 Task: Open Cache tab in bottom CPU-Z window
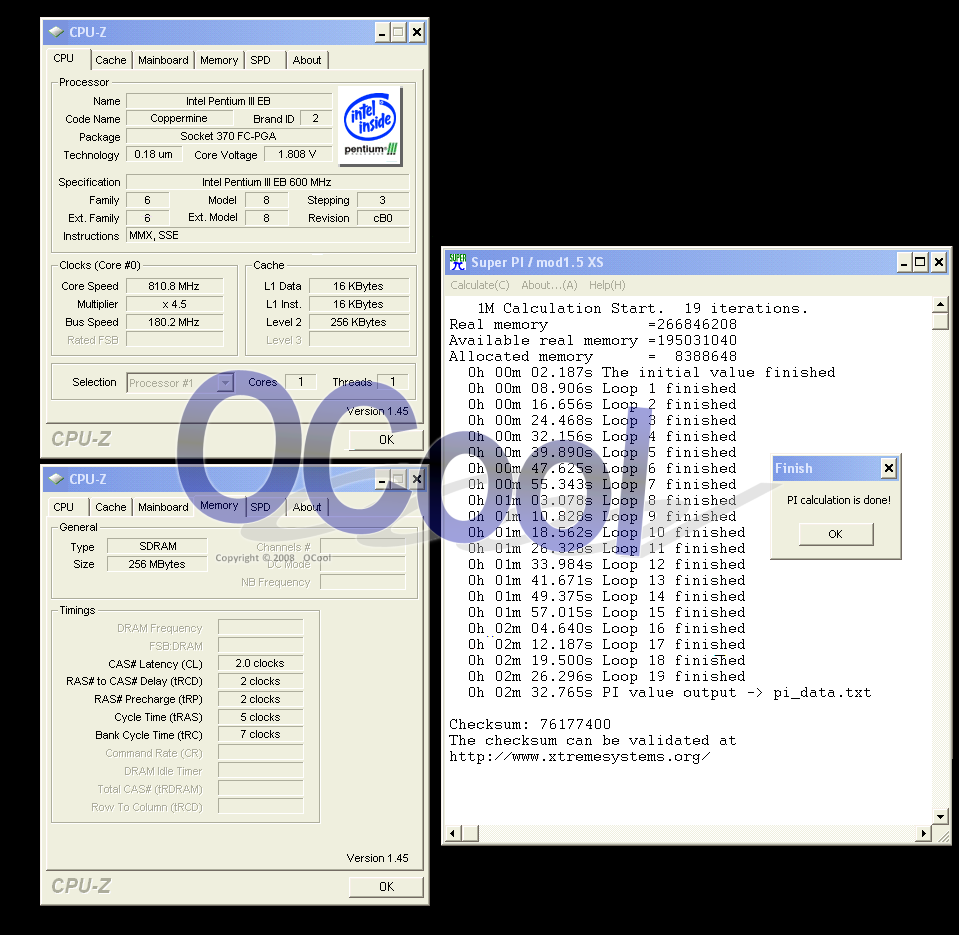(x=111, y=507)
